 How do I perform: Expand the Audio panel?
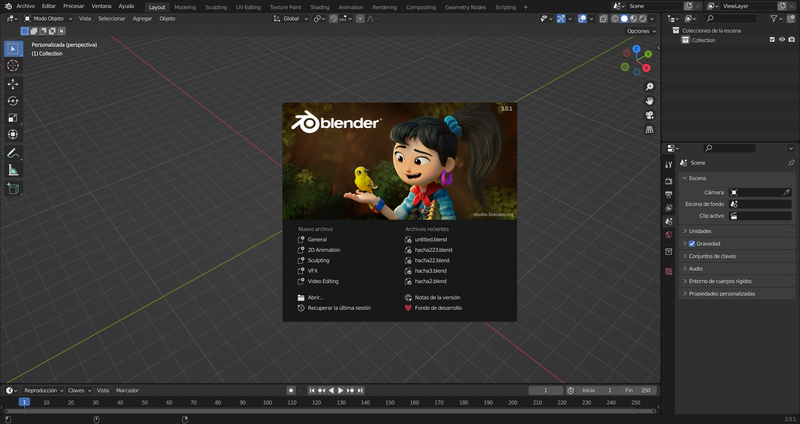point(695,268)
